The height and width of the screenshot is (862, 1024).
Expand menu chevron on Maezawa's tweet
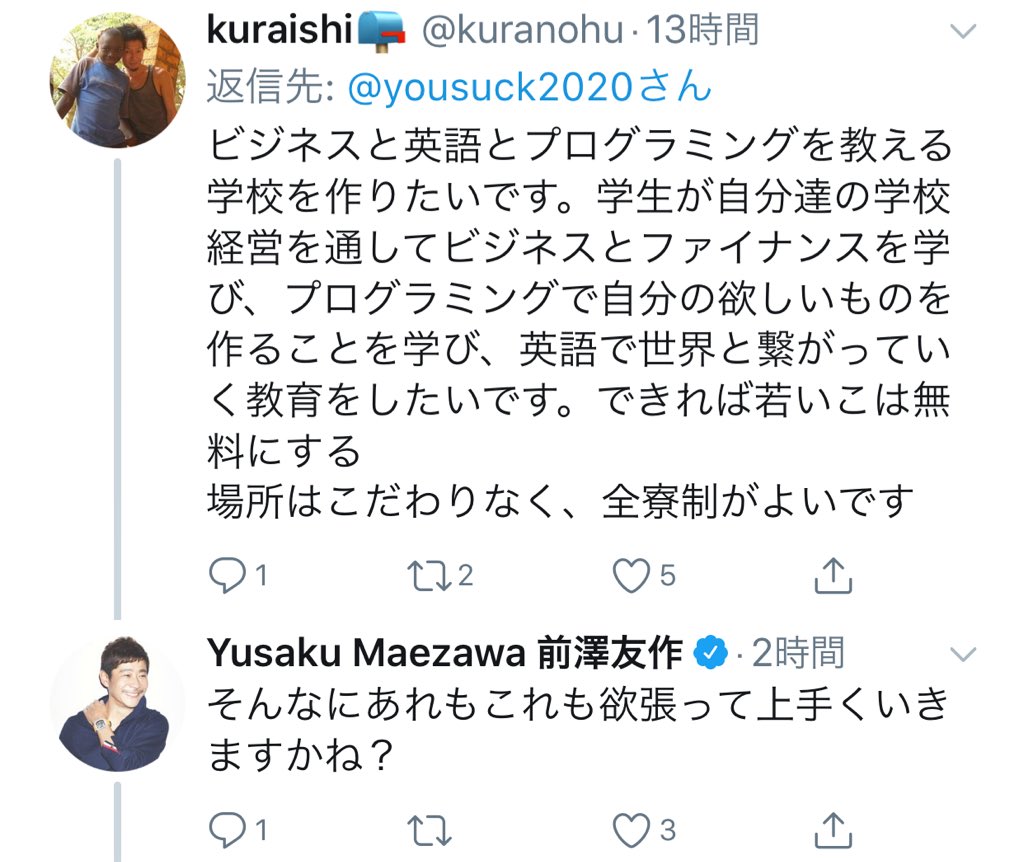pyautogui.click(x=962, y=655)
